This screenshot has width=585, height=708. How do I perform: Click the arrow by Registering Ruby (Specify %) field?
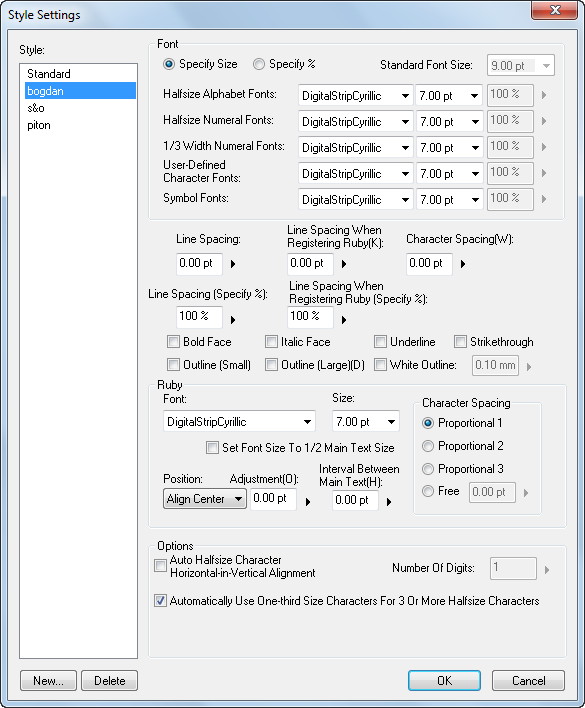click(344, 320)
